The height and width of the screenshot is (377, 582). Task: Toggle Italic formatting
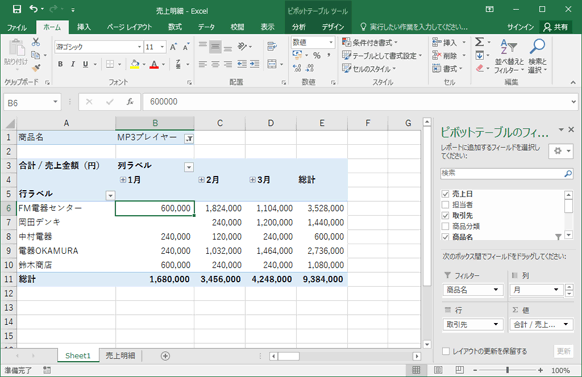(x=73, y=64)
